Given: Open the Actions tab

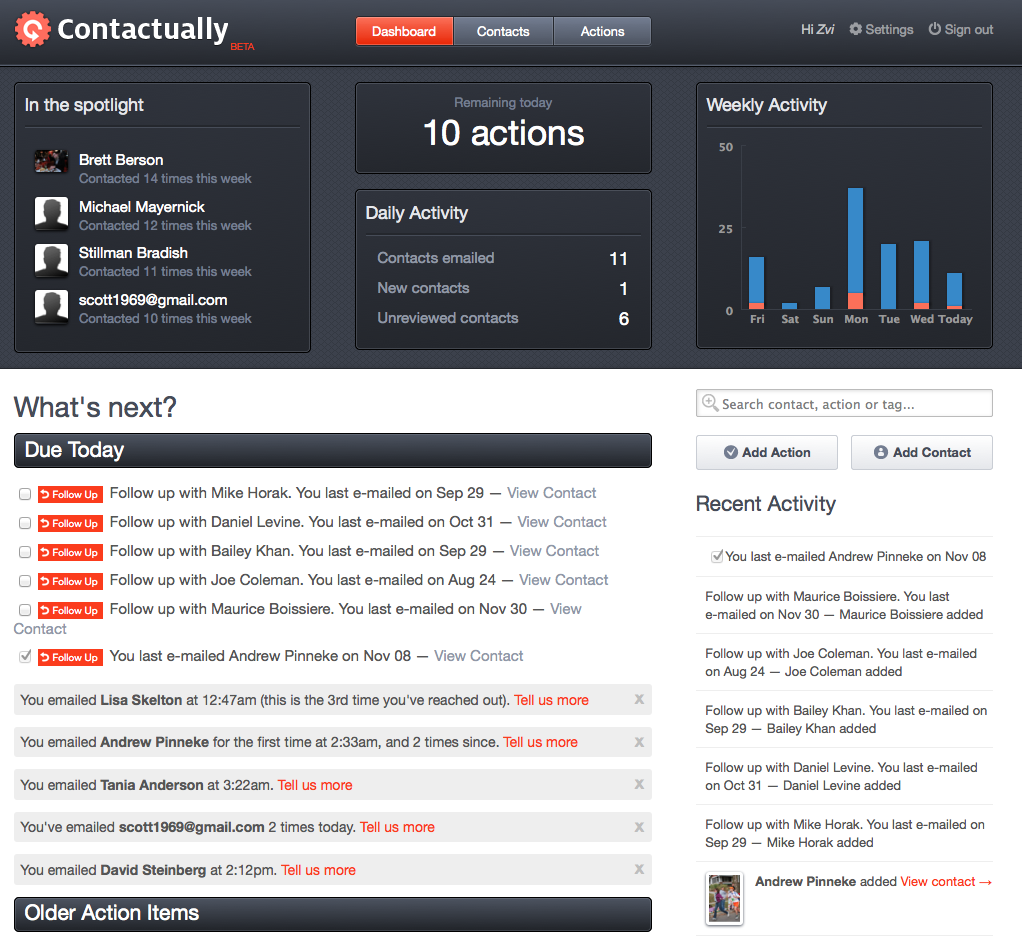Looking at the screenshot, I should [602, 31].
